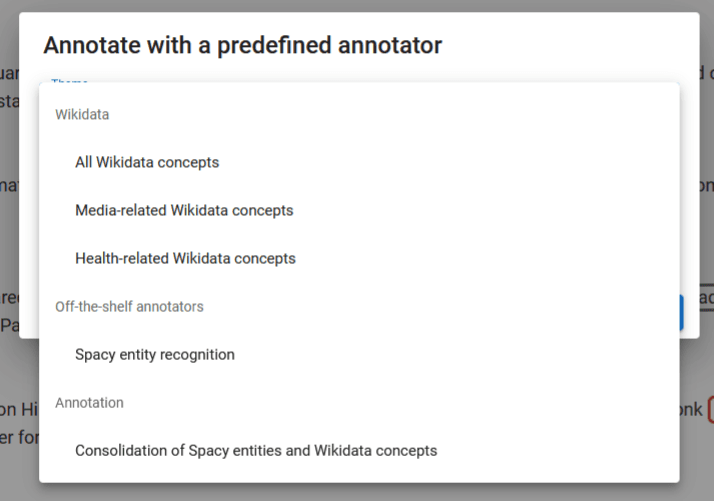Click the dimmed "uar" background text
The width and height of the screenshot is (714, 501).
pos(9,72)
